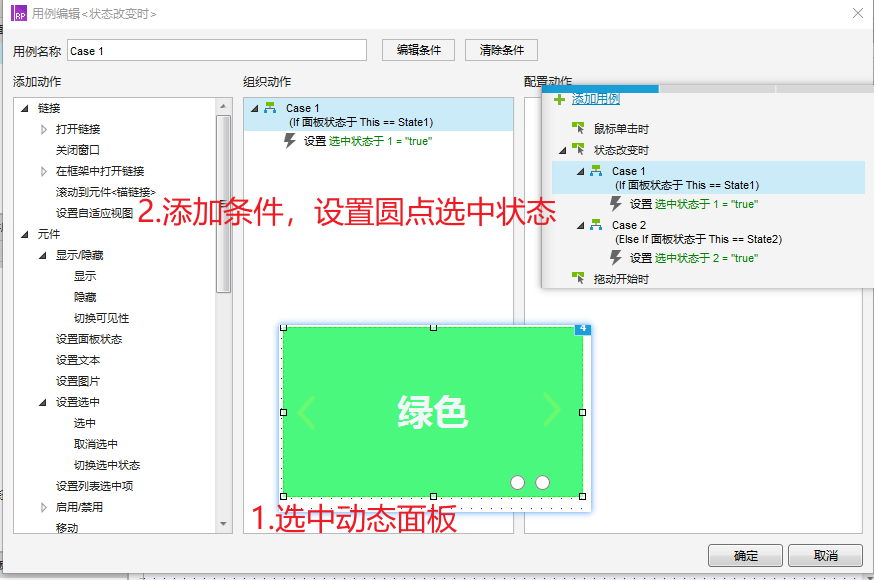Select 切换可见性 action
Image resolution: width=874 pixels, height=580 pixels.
point(101,318)
